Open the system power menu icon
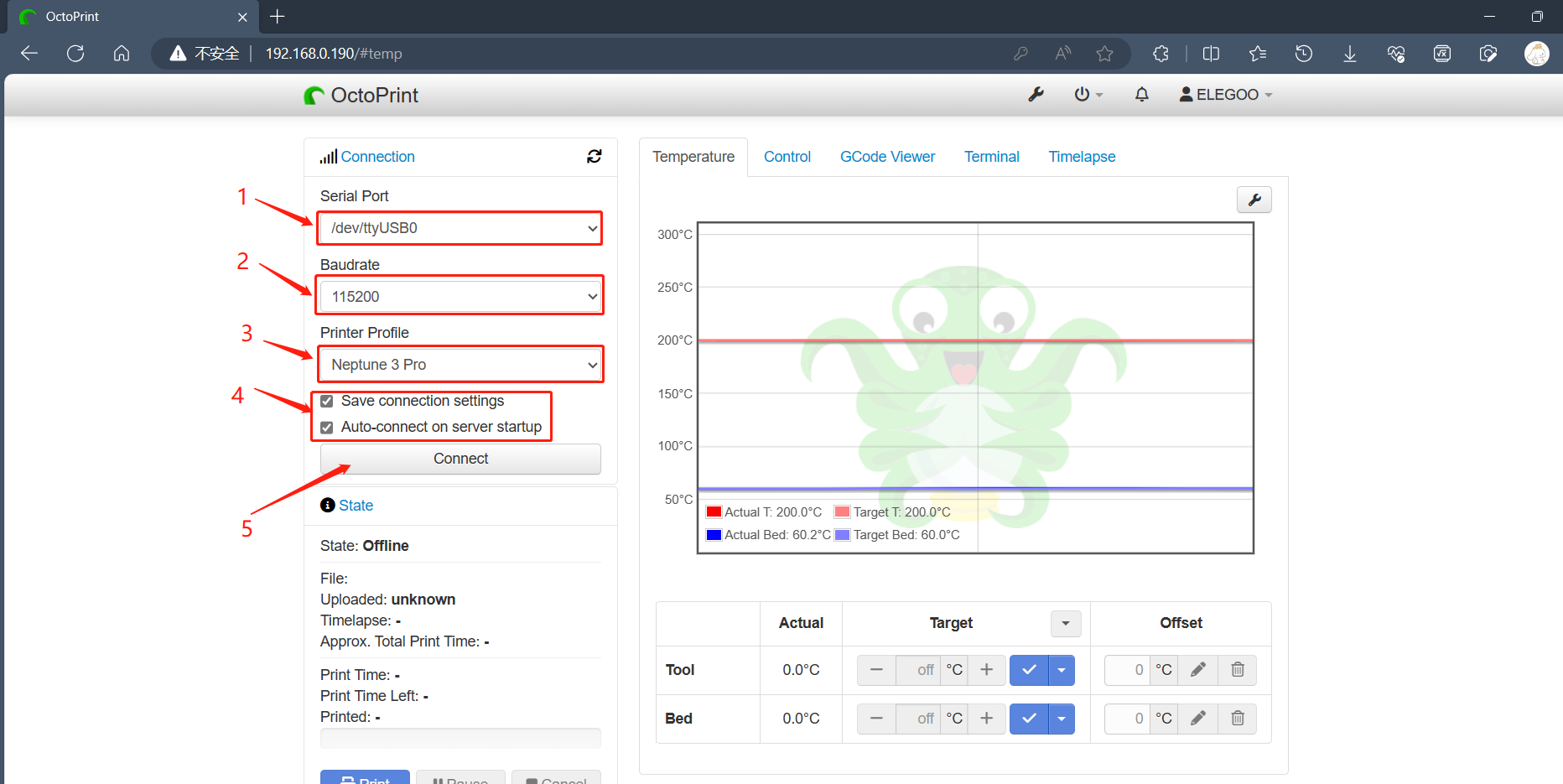Viewport: 1563px width, 784px height. pos(1088,95)
